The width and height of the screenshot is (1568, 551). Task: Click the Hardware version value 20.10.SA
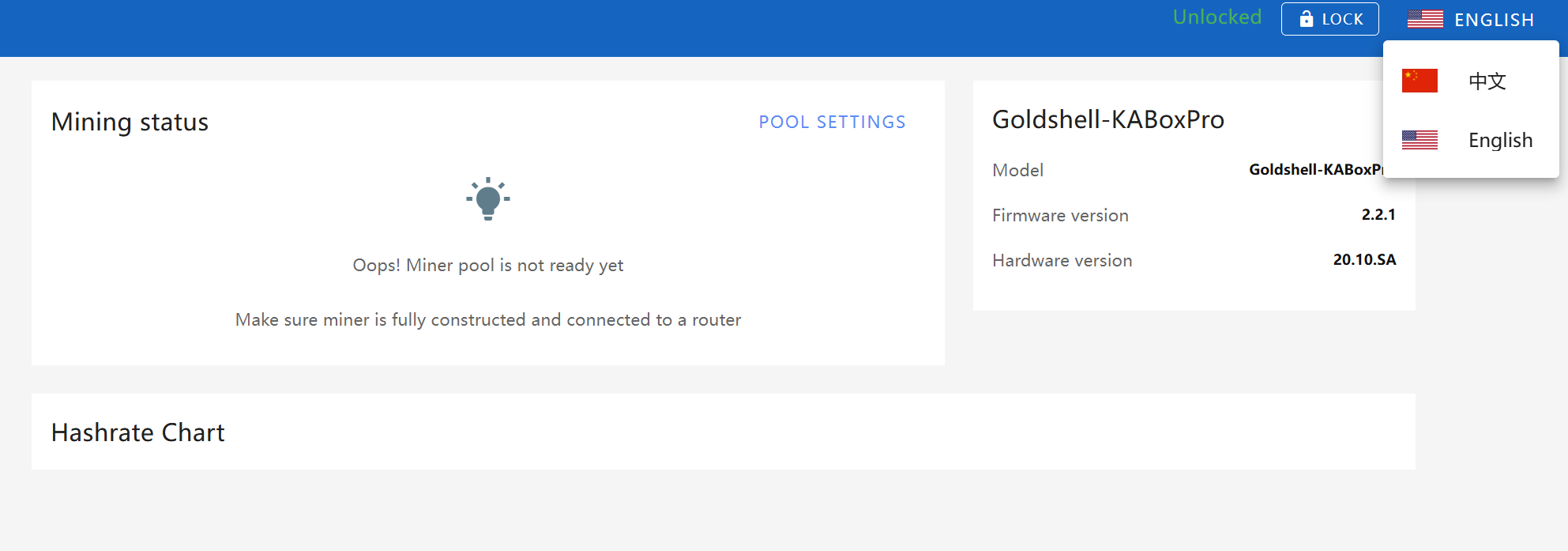coord(1364,259)
